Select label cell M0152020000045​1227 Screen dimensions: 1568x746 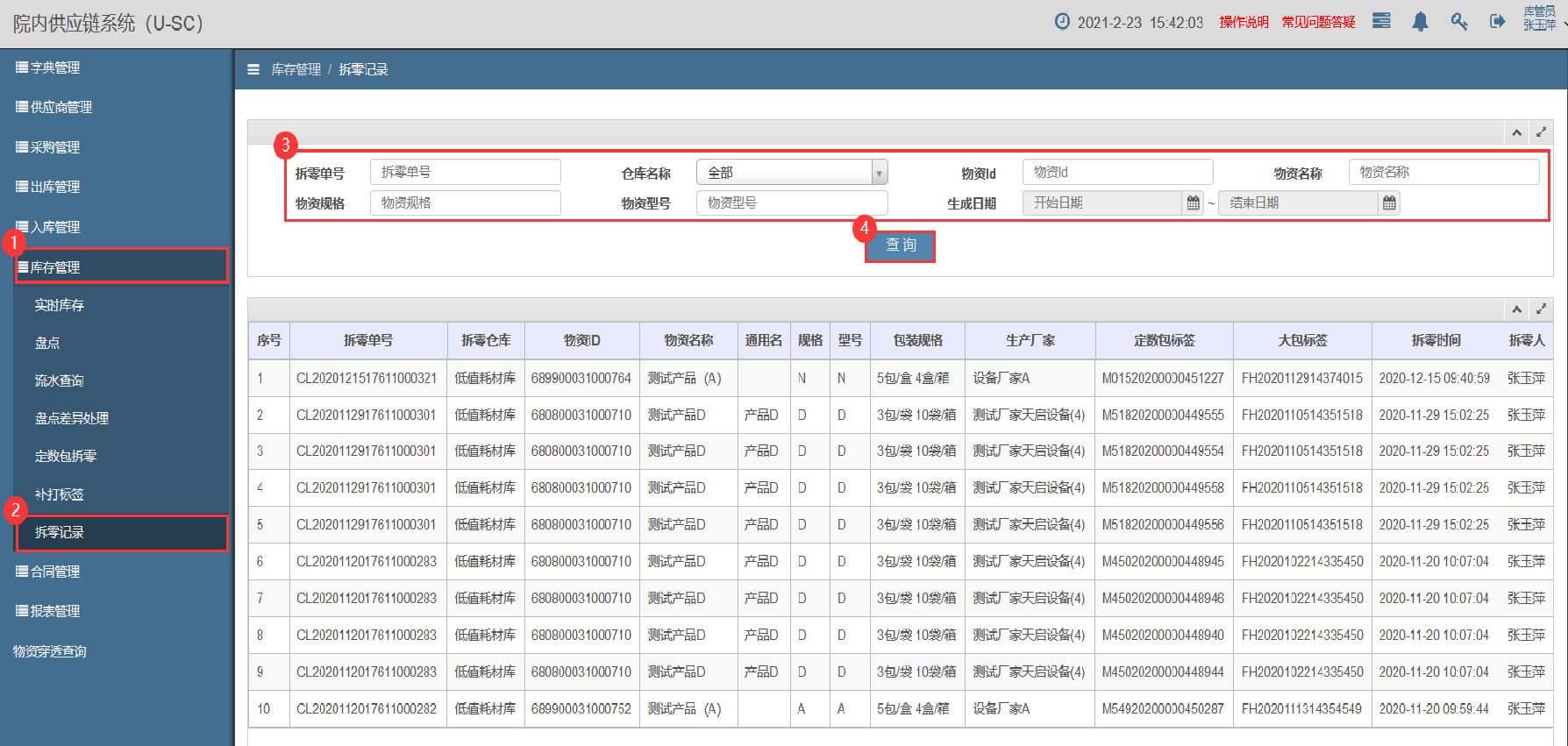tap(1163, 378)
